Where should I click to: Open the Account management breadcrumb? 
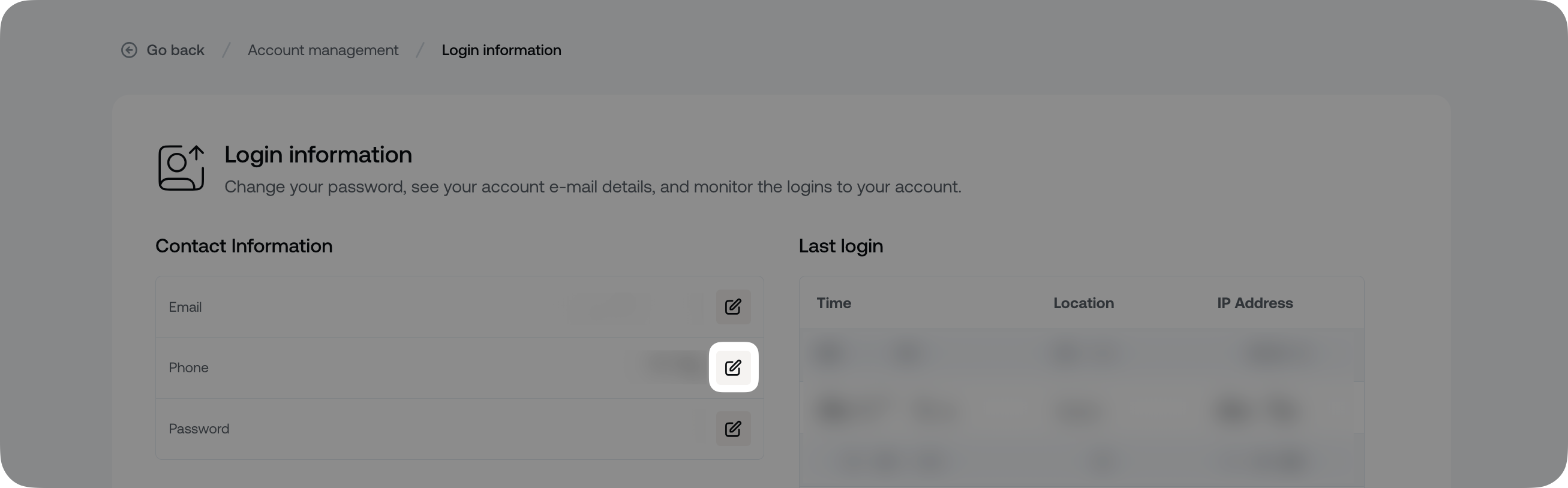click(323, 50)
